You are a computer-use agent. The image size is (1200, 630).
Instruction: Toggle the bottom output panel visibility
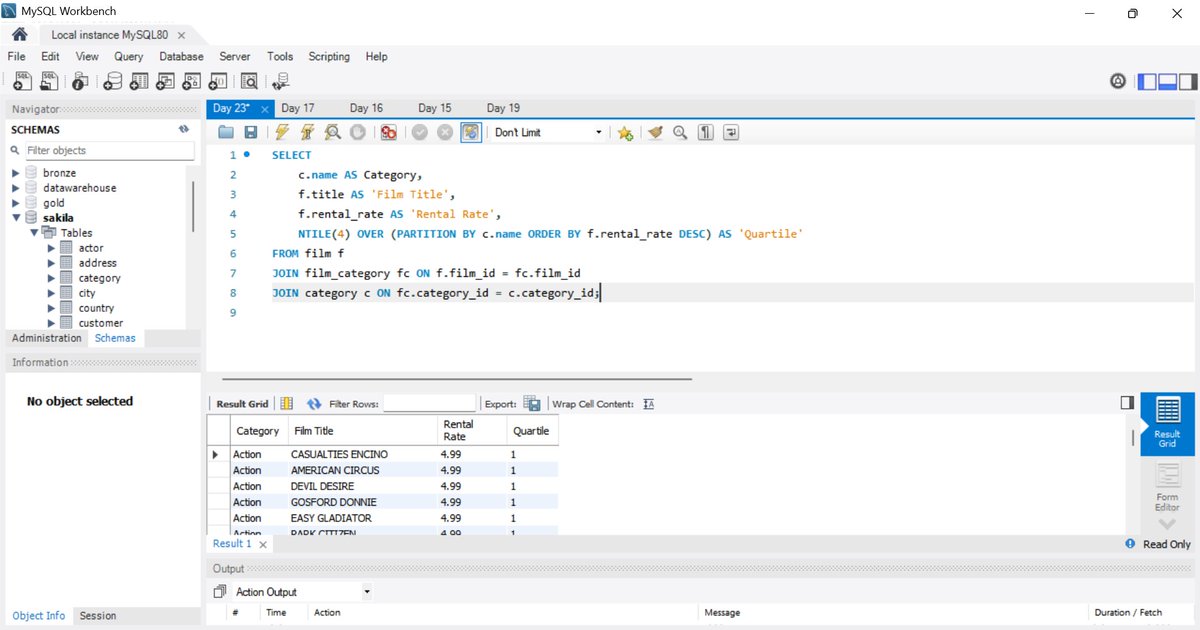(1166, 81)
